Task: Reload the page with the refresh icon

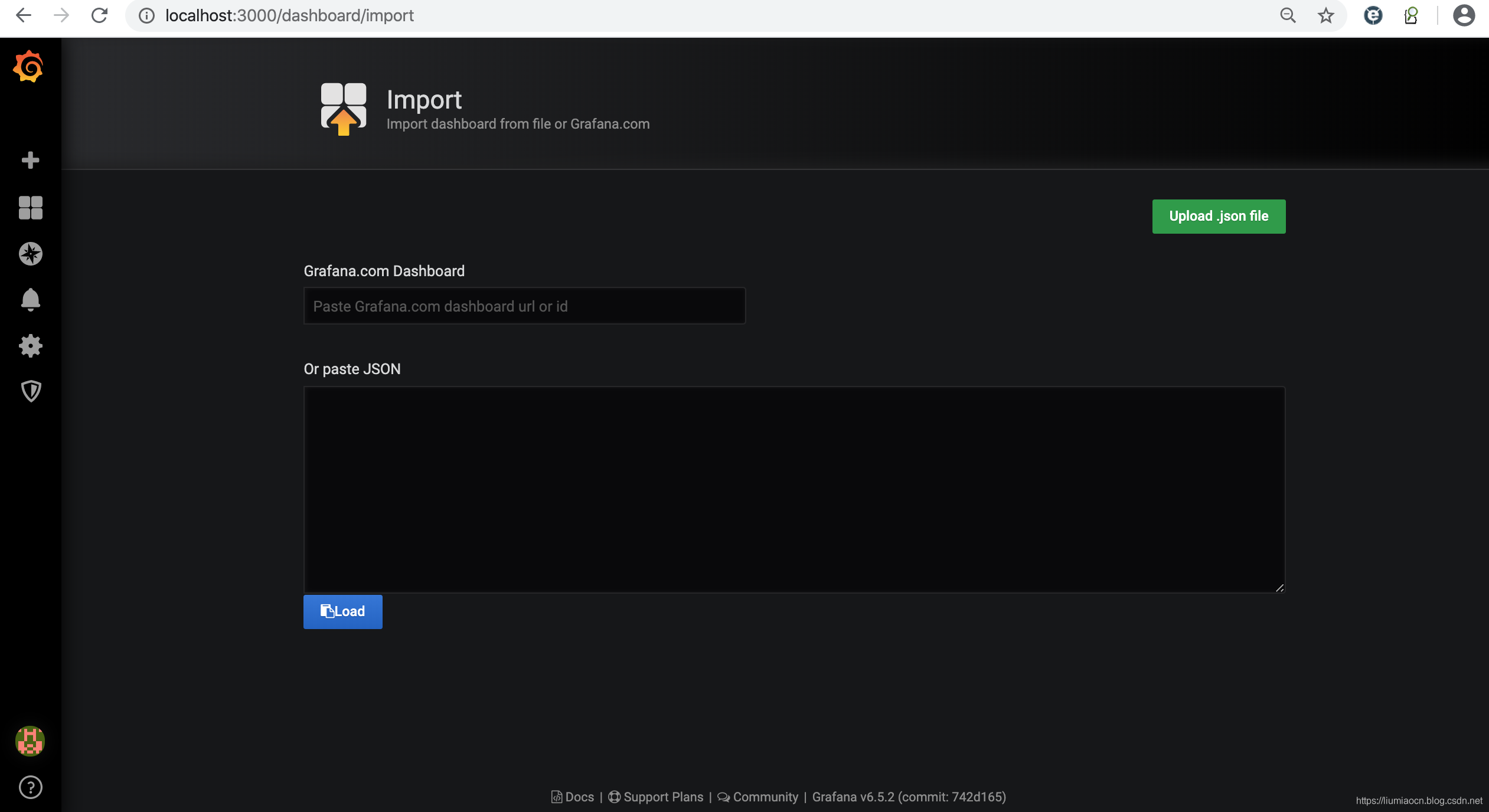Action: point(99,15)
